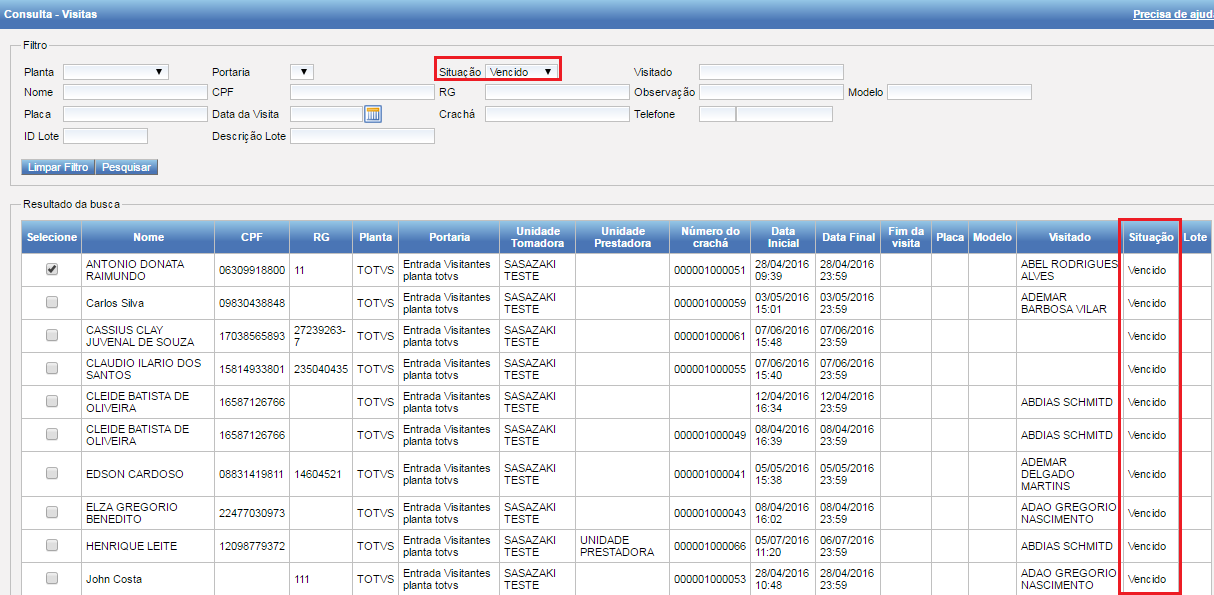Image resolution: width=1214 pixels, height=595 pixels.
Task: Click the Situação column header
Action: pyautogui.click(x=1151, y=237)
